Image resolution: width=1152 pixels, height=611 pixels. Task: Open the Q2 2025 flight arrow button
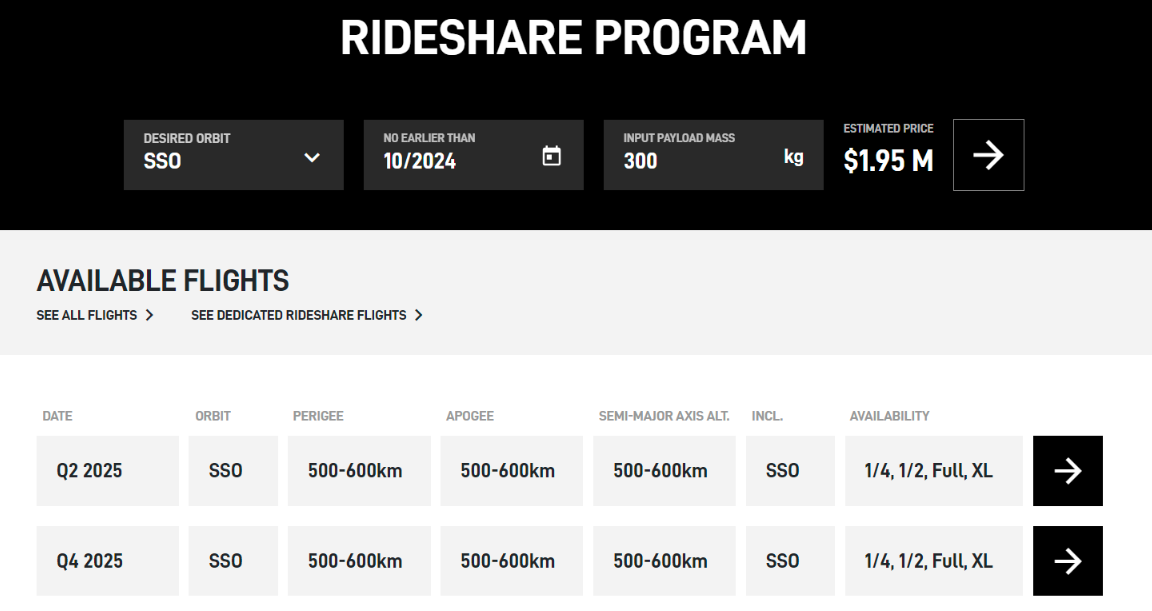[1067, 471]
